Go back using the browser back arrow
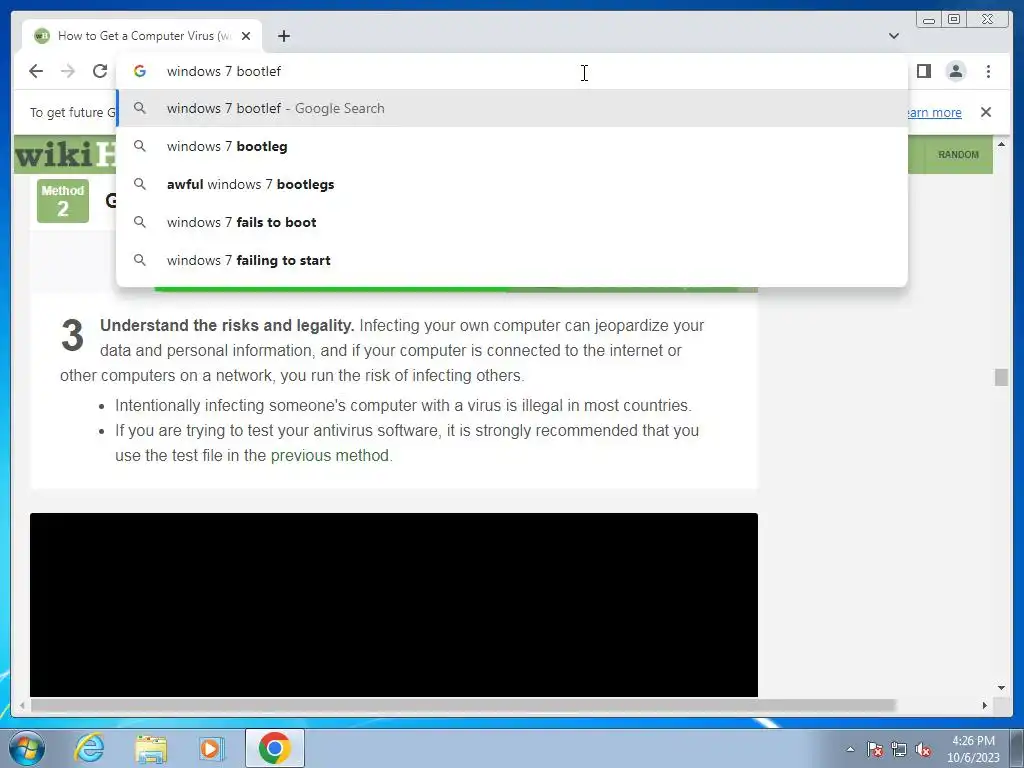Screen dimensions: 1024x768 [36, 71]
